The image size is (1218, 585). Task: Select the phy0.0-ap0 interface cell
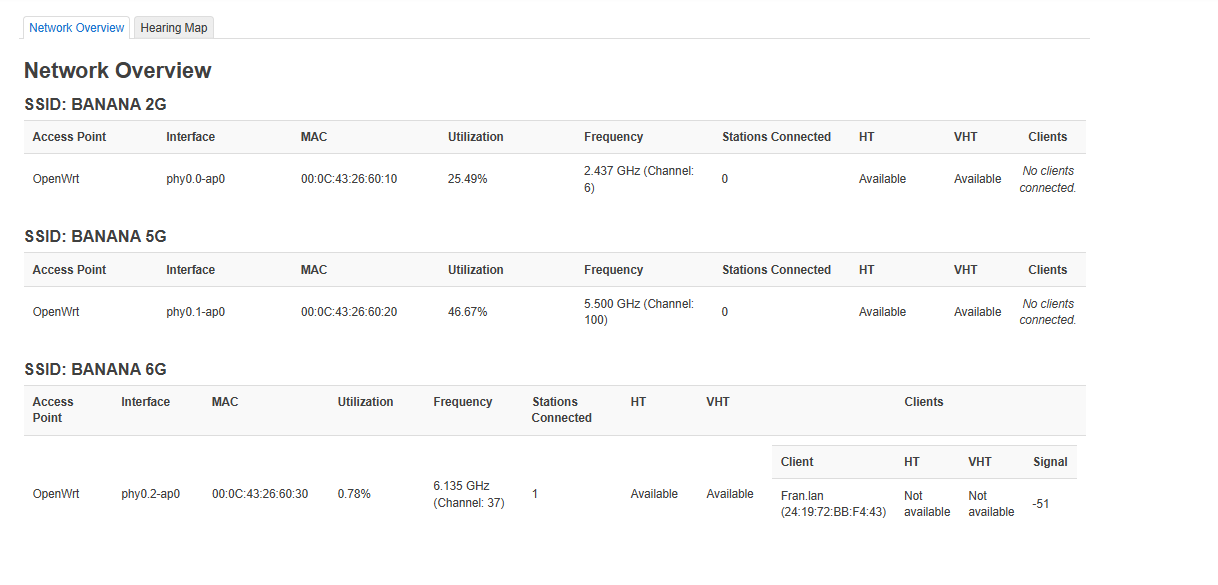pyautogui.click(x=195, y=179)
